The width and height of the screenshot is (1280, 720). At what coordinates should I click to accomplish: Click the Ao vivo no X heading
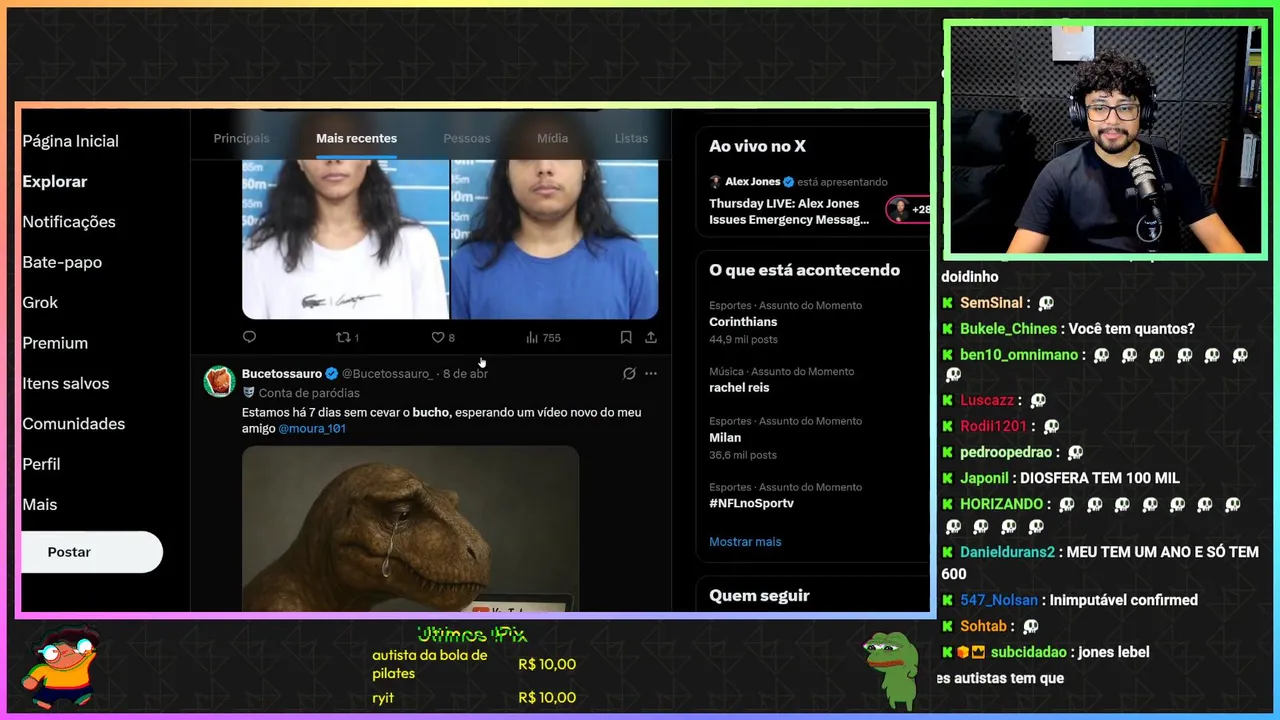tap(757, 146)
